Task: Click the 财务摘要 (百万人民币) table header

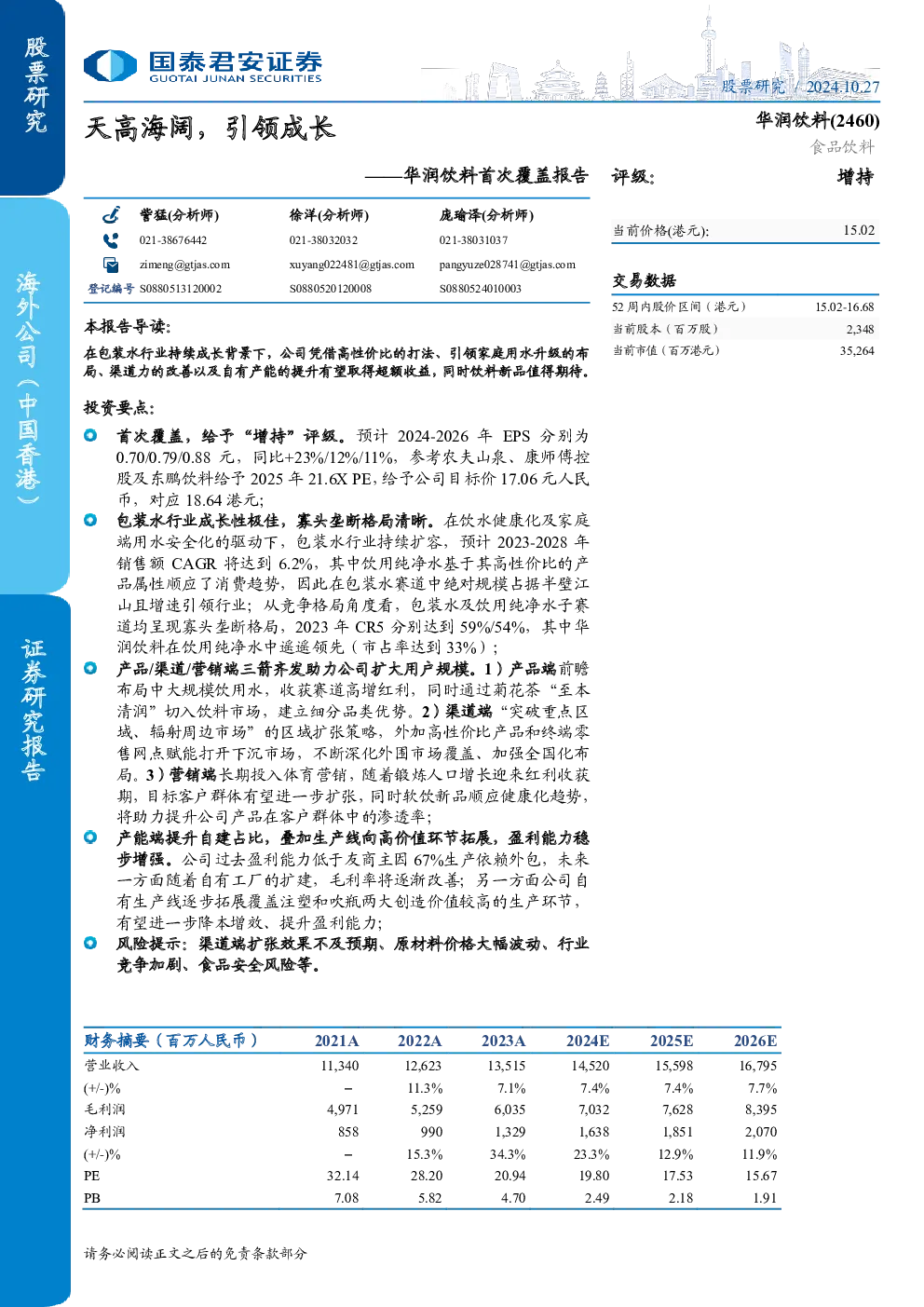Action: click(170, 1041)
